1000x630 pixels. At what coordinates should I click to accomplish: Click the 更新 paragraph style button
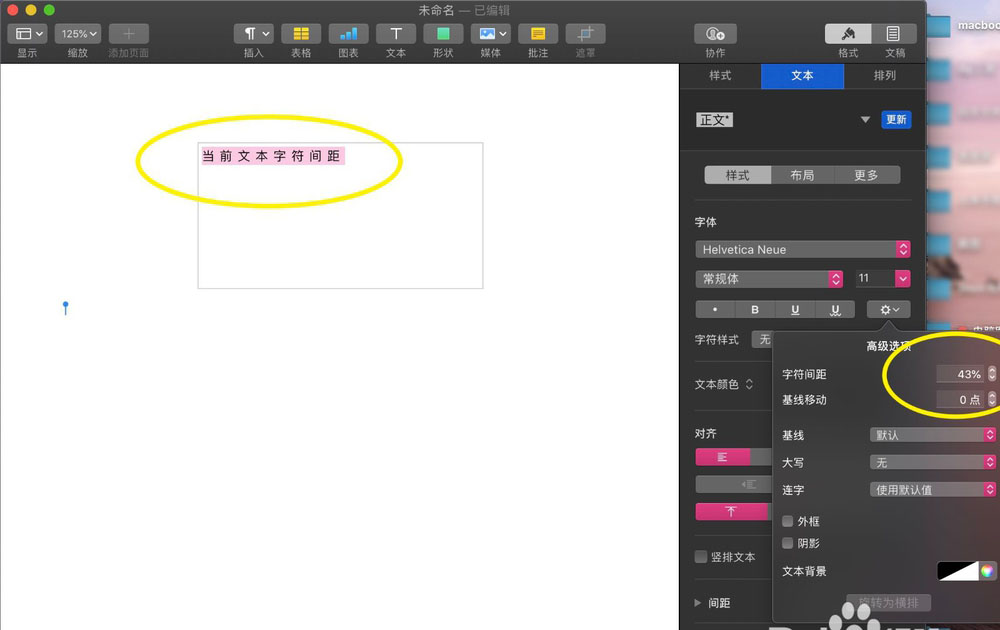coord(895,119)
